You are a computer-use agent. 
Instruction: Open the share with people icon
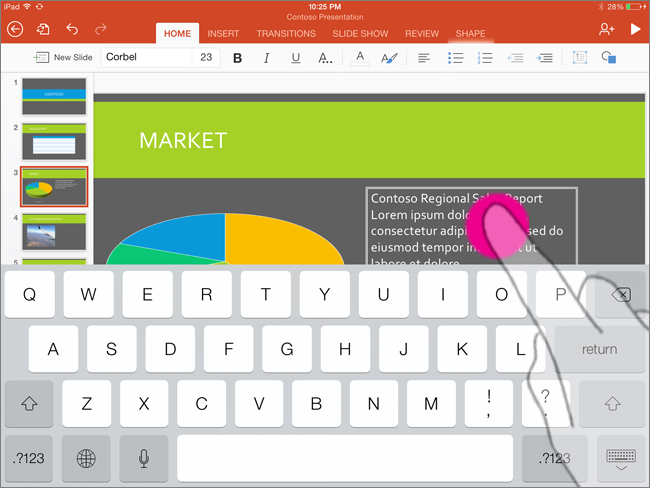click(606, 30)
